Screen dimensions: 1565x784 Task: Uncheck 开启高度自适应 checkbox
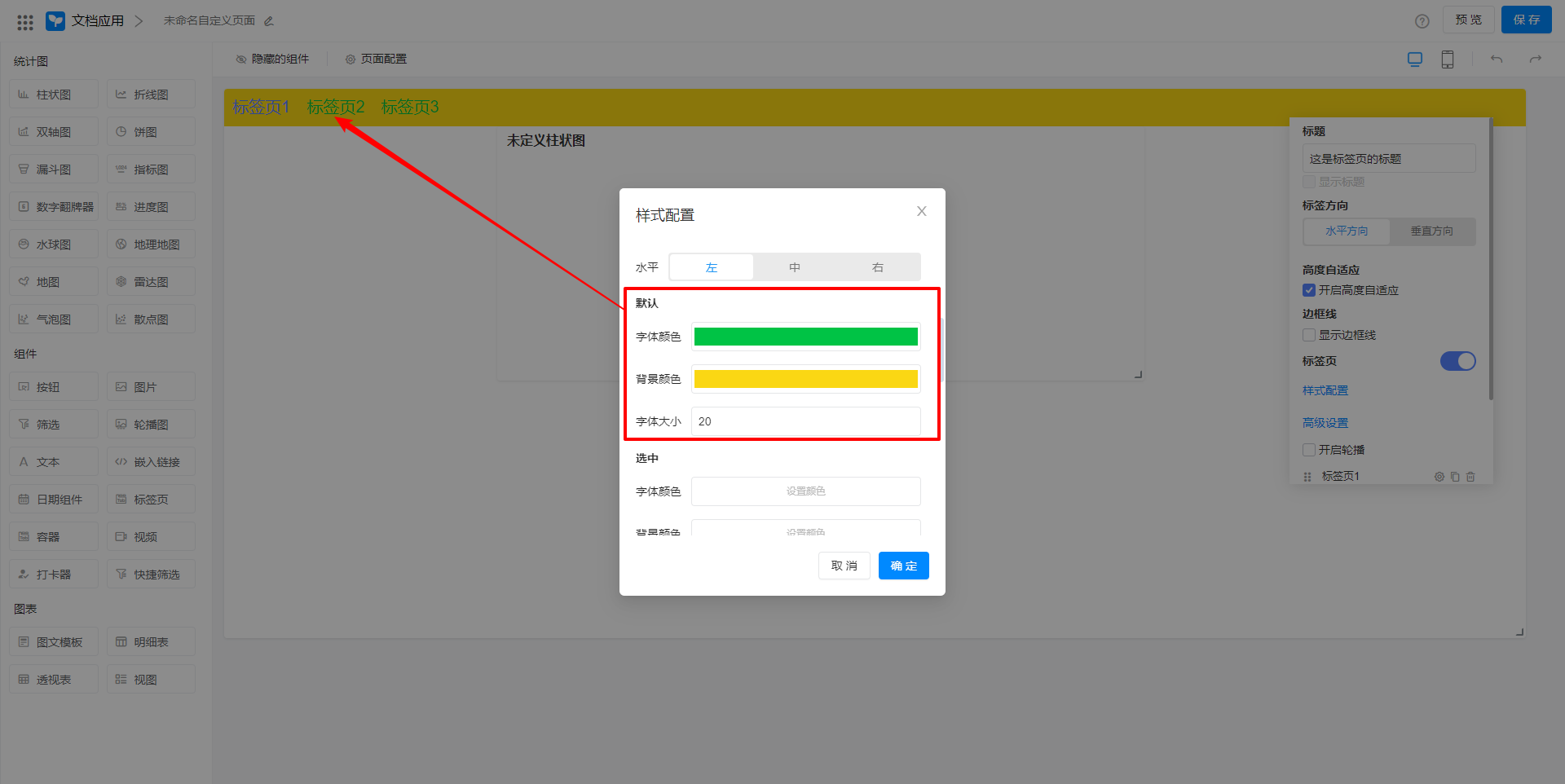(1309, 291)
